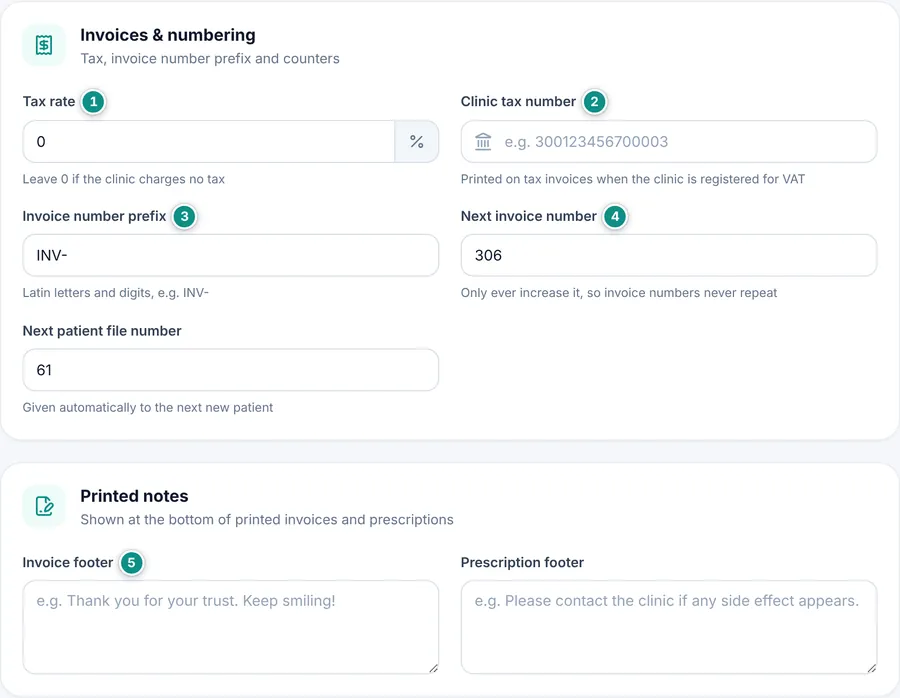Image resolution: width=900 pixels, height=698 pixels.
Task: Click the Printed notes document-edit icon
Action: pos(44,506)
